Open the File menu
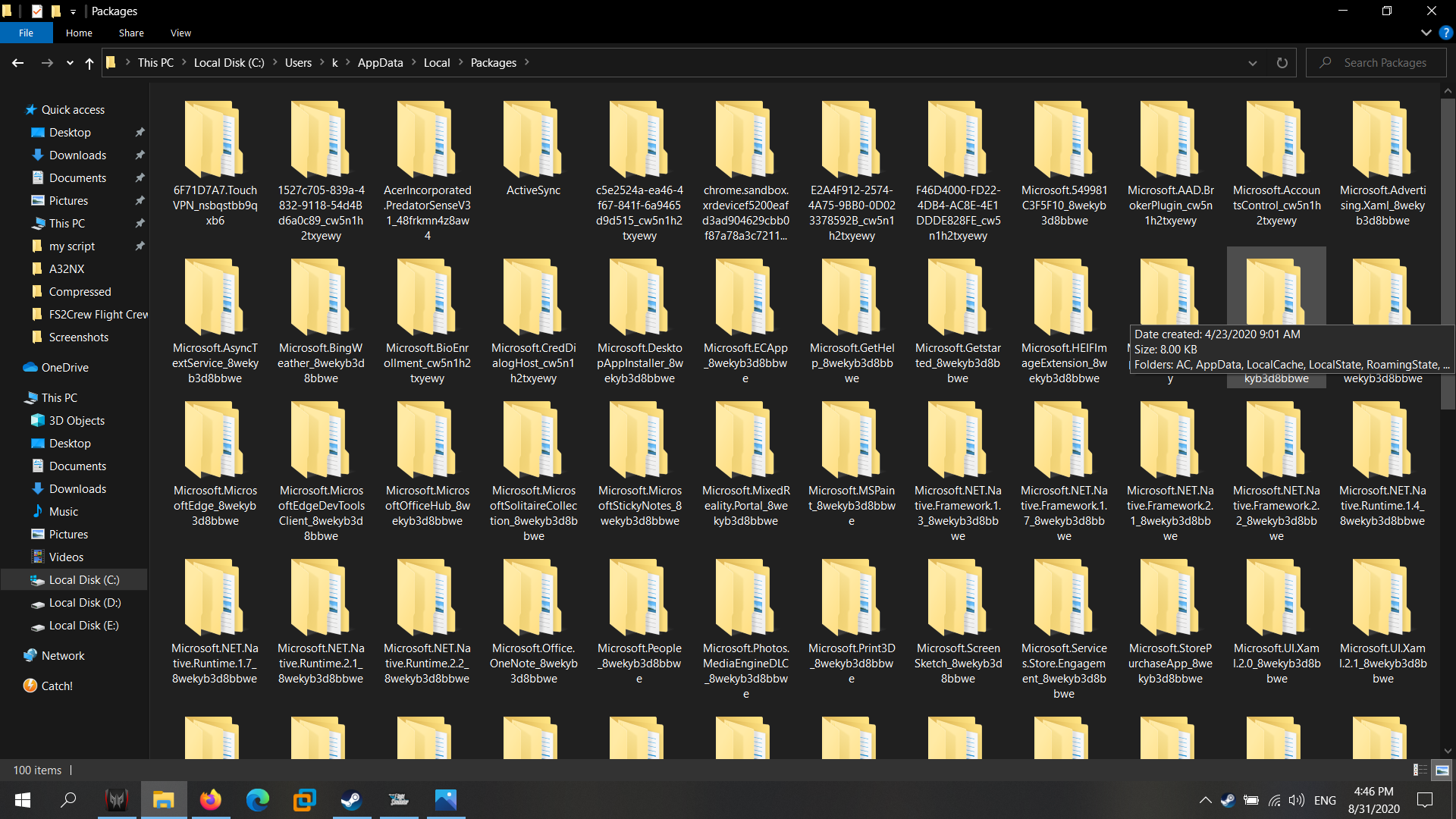The width and height of the screenshot is (1456, 819). (26, 33)
